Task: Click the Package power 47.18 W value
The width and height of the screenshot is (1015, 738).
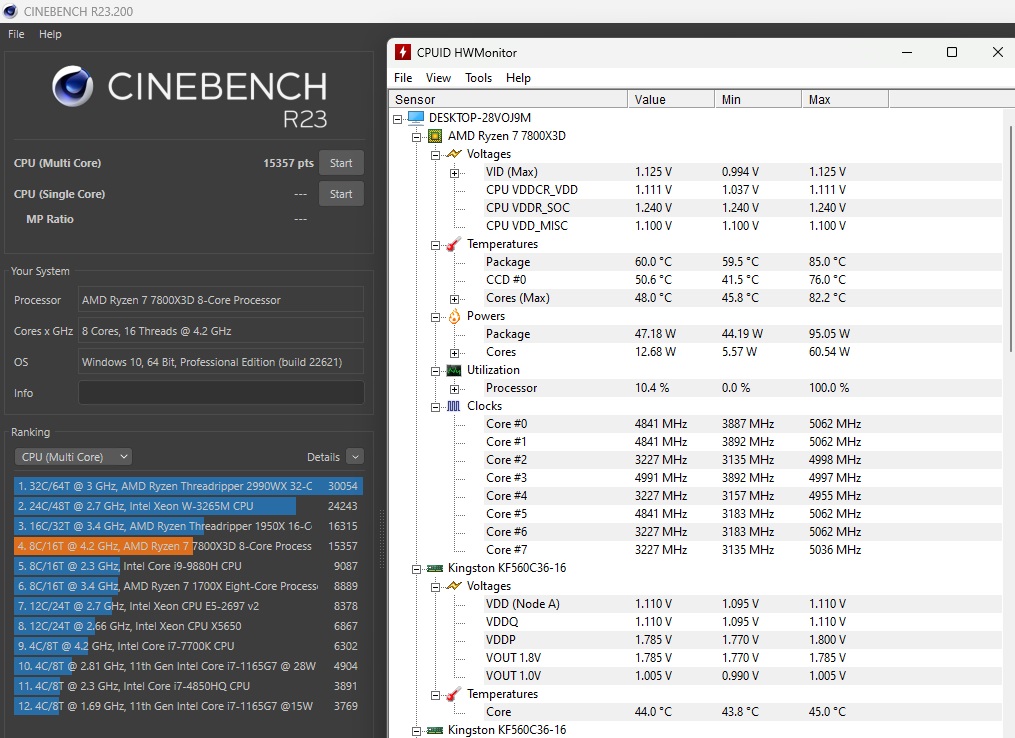Action: click(655, 334)
